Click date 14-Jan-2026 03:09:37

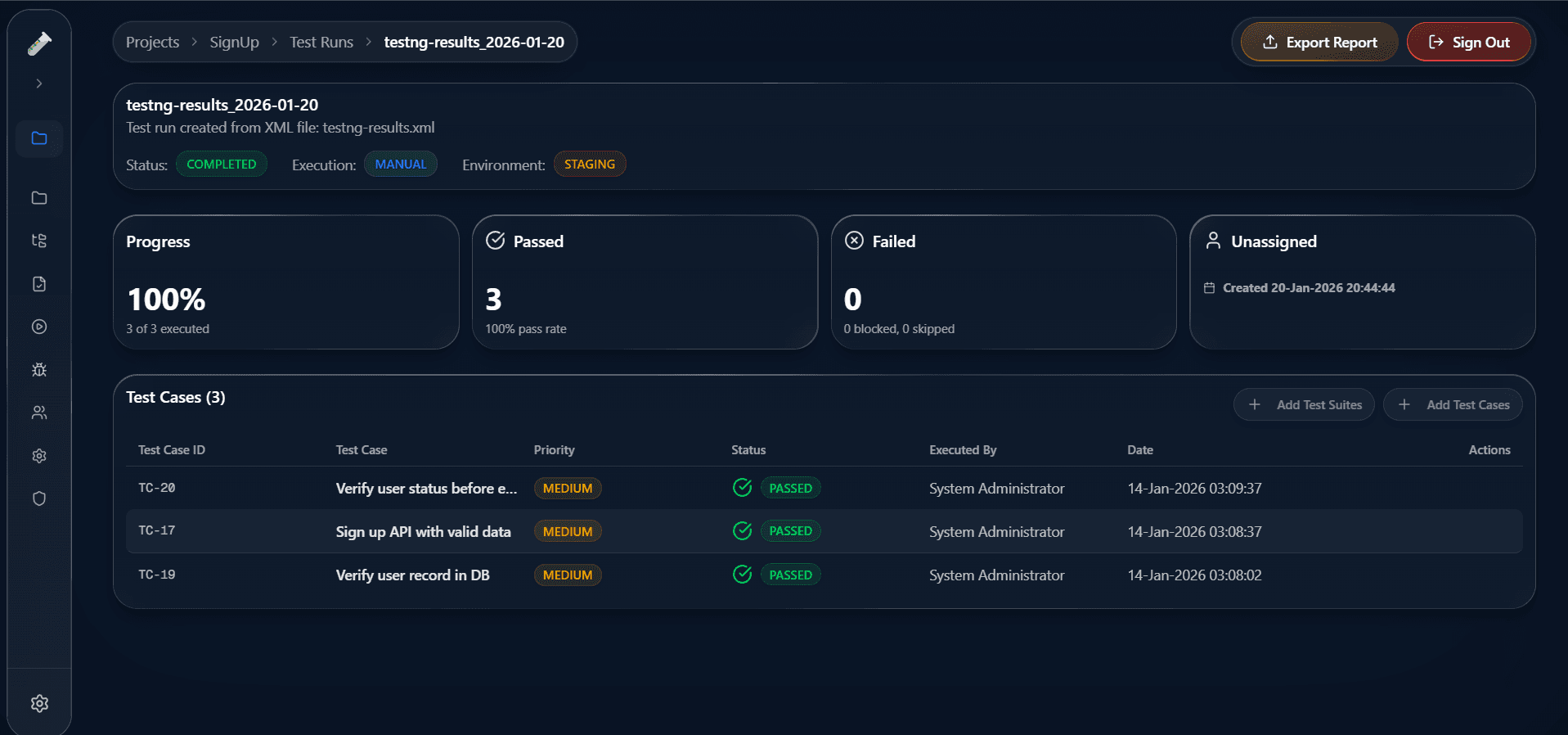click(x=1194, y=489)
